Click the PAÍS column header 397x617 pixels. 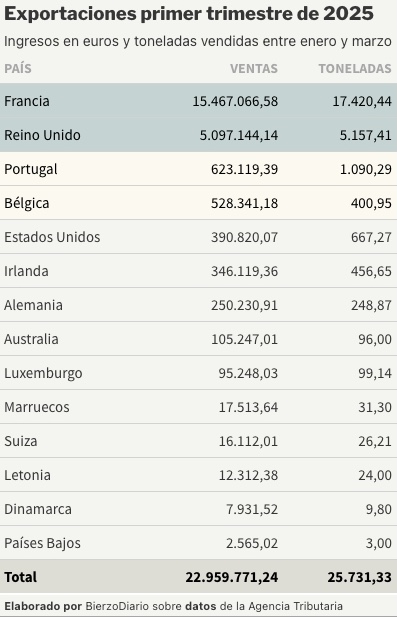coord(18,68)
